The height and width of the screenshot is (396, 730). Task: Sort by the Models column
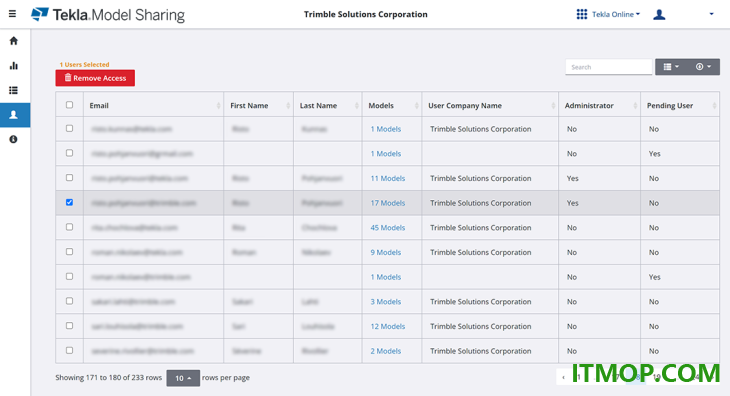pos(392,106)
